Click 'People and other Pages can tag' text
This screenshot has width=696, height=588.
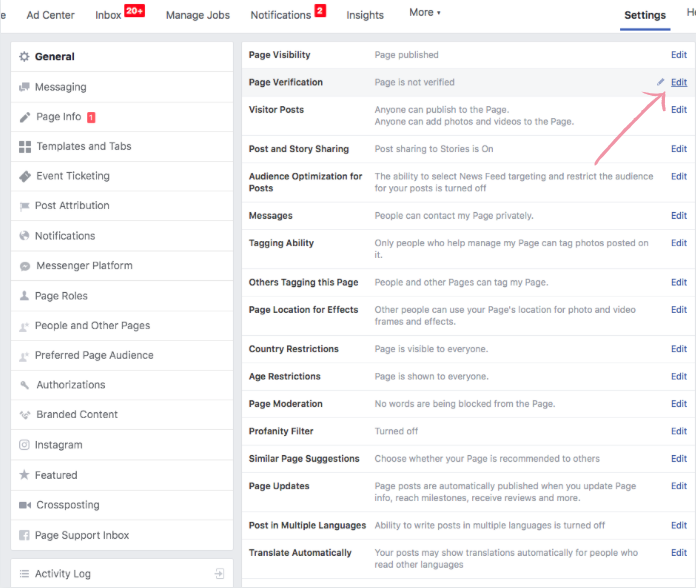(461, 282)
